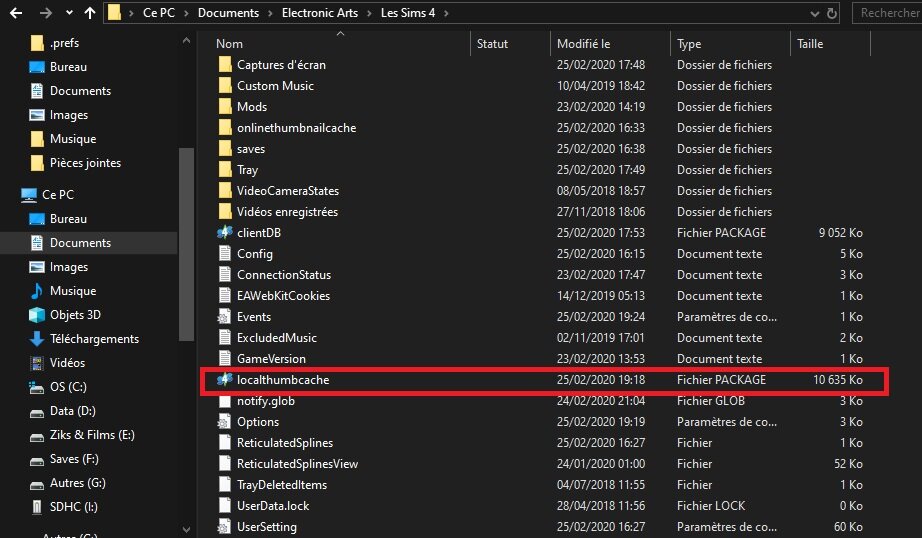Collapse the Ce PC tree node
The image size is (922, 538).
point(10,195)
